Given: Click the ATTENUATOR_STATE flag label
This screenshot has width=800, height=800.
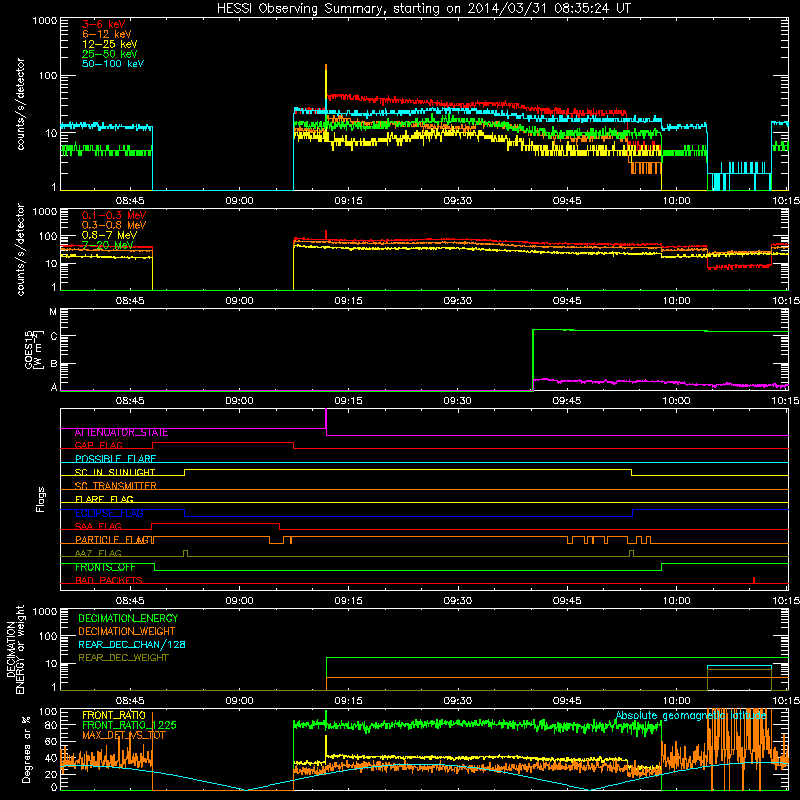Looking at the screenshot, I should 121,433.
